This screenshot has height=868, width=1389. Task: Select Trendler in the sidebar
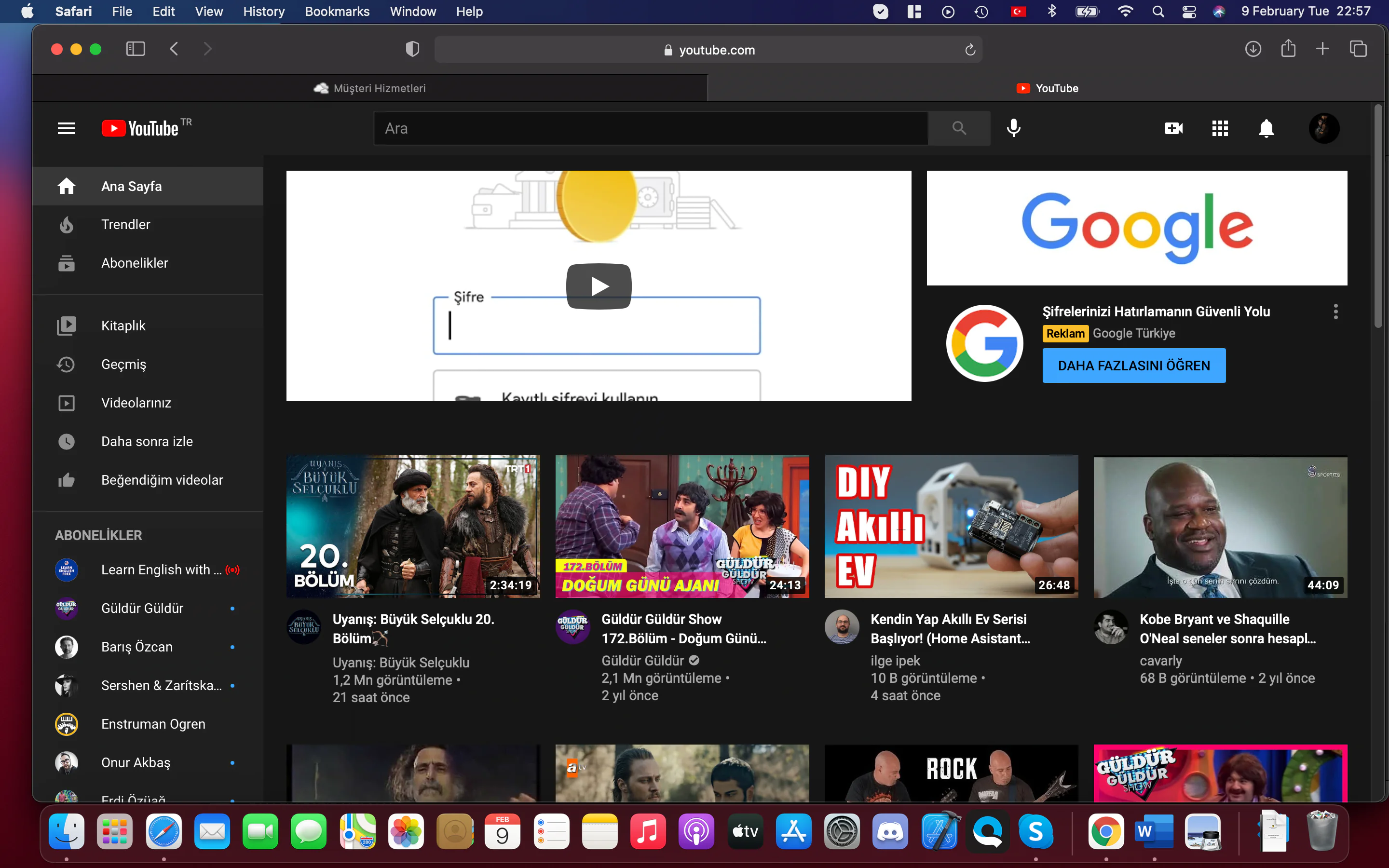point(125,224)
